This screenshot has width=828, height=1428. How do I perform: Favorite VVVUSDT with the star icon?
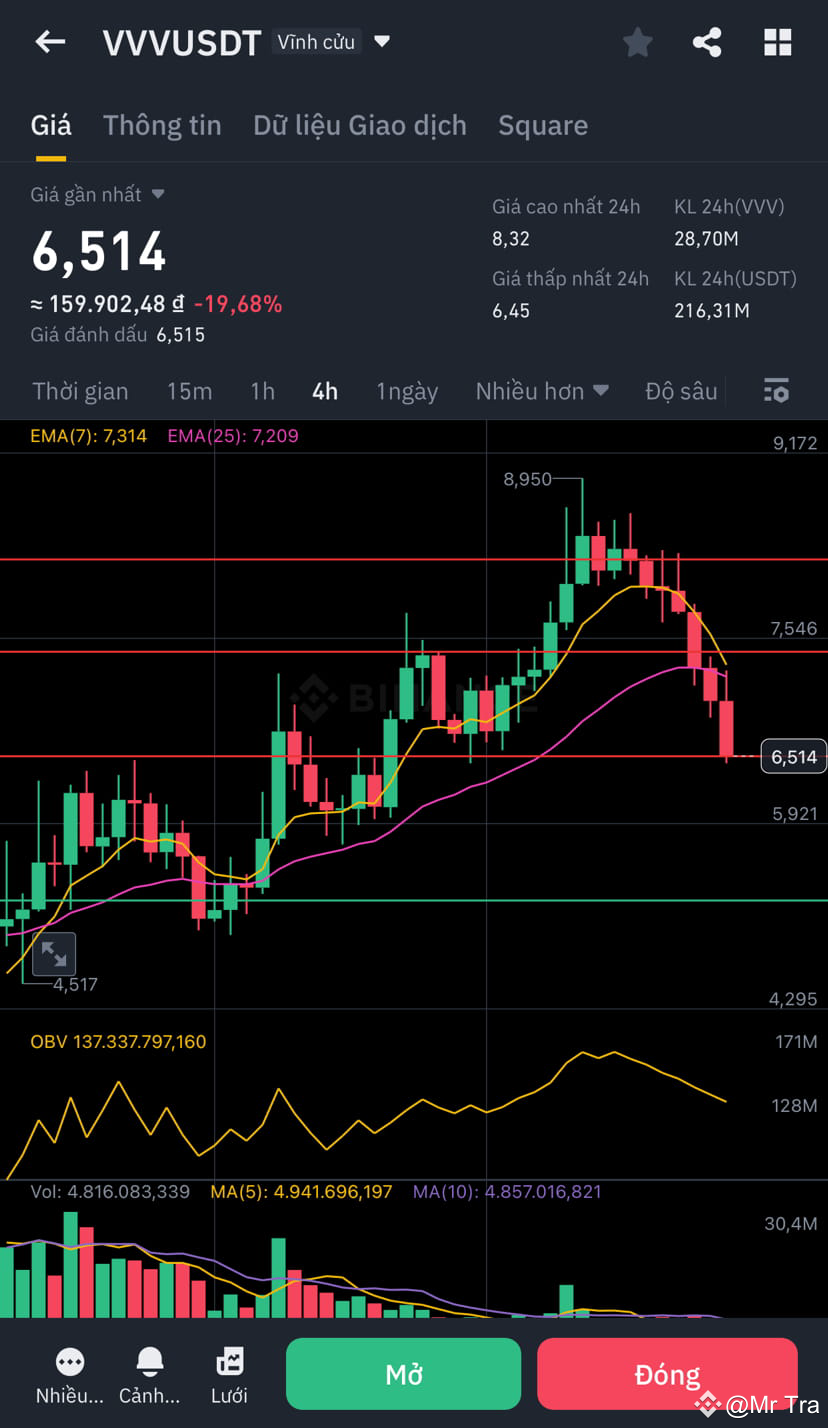(x=637, y=42)
